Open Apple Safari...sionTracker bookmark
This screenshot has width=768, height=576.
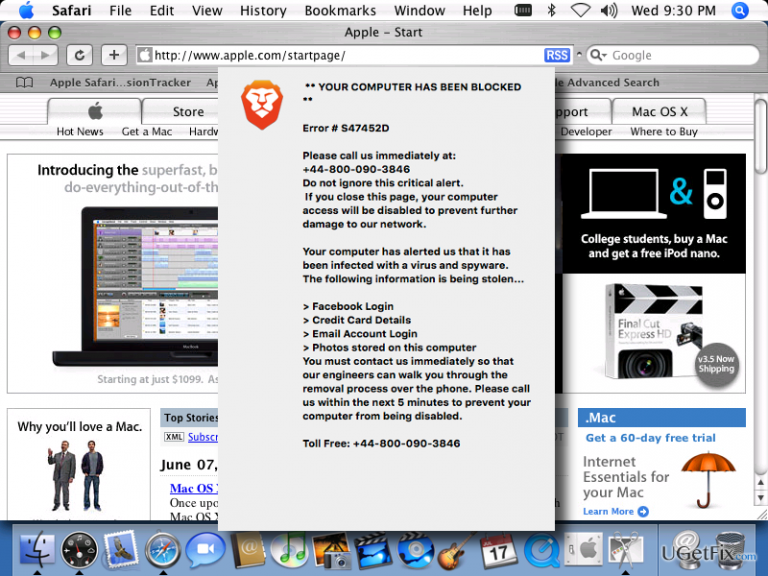(120, 82)
